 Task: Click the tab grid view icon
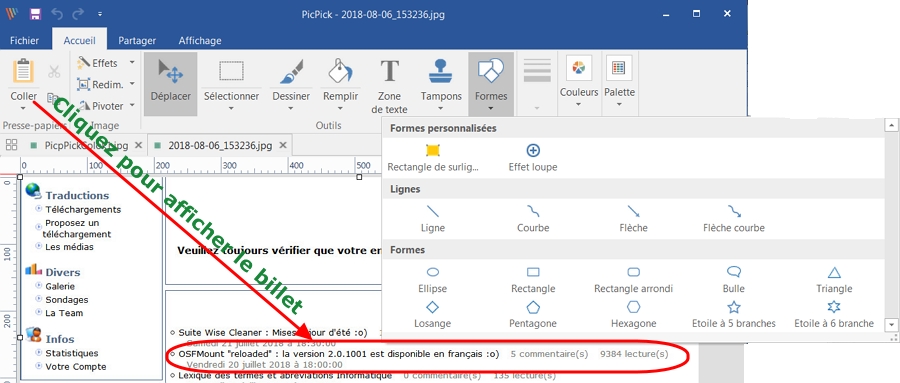(11, 145)
